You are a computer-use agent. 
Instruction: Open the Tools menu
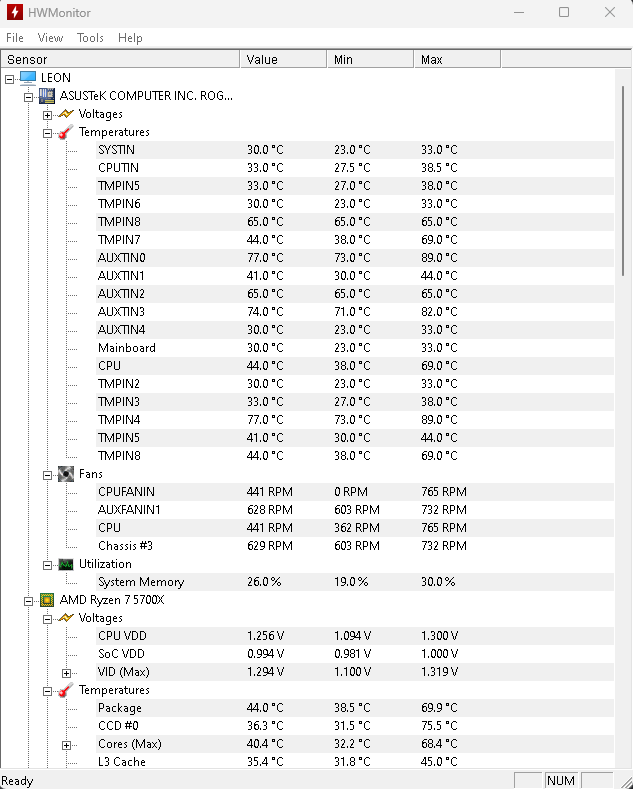tap(90, 38)
